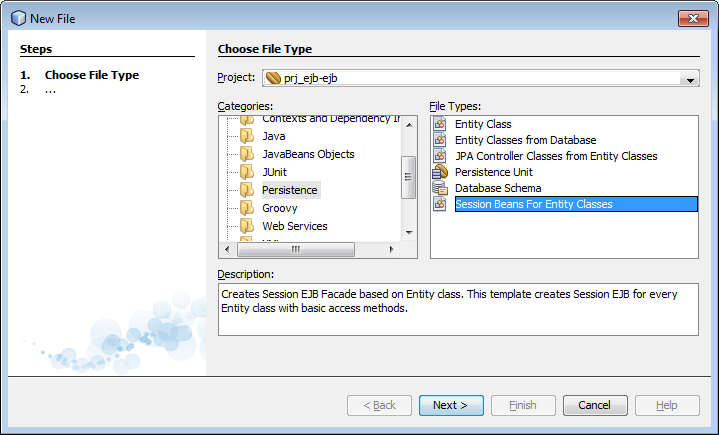719x435 pixels.
Task: Click the Entity Class file type icon
Action: point(440,124)
